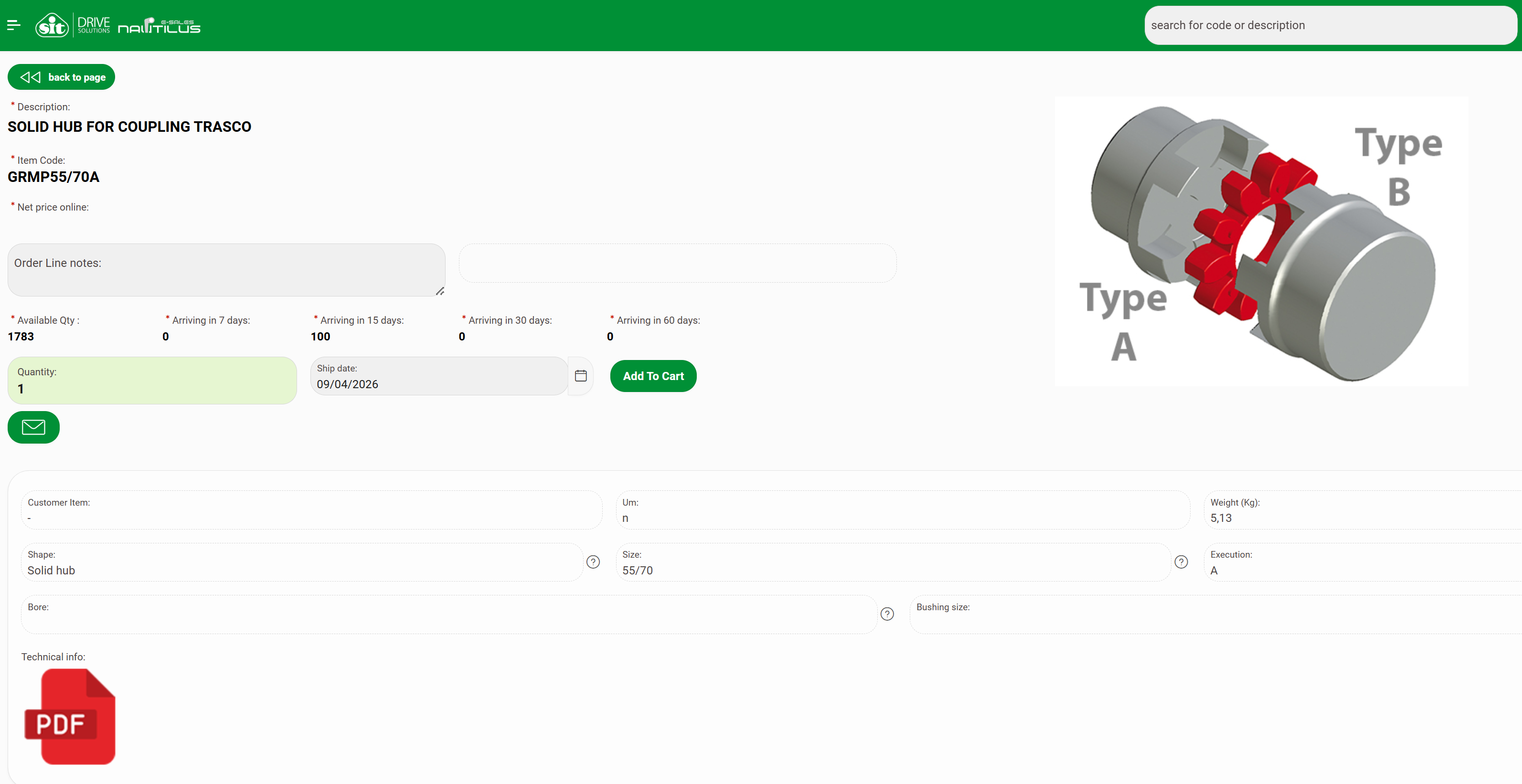Click help icon next to Shape field
Viewport: 1522px width, 784px height.
[x=593, y=562]
